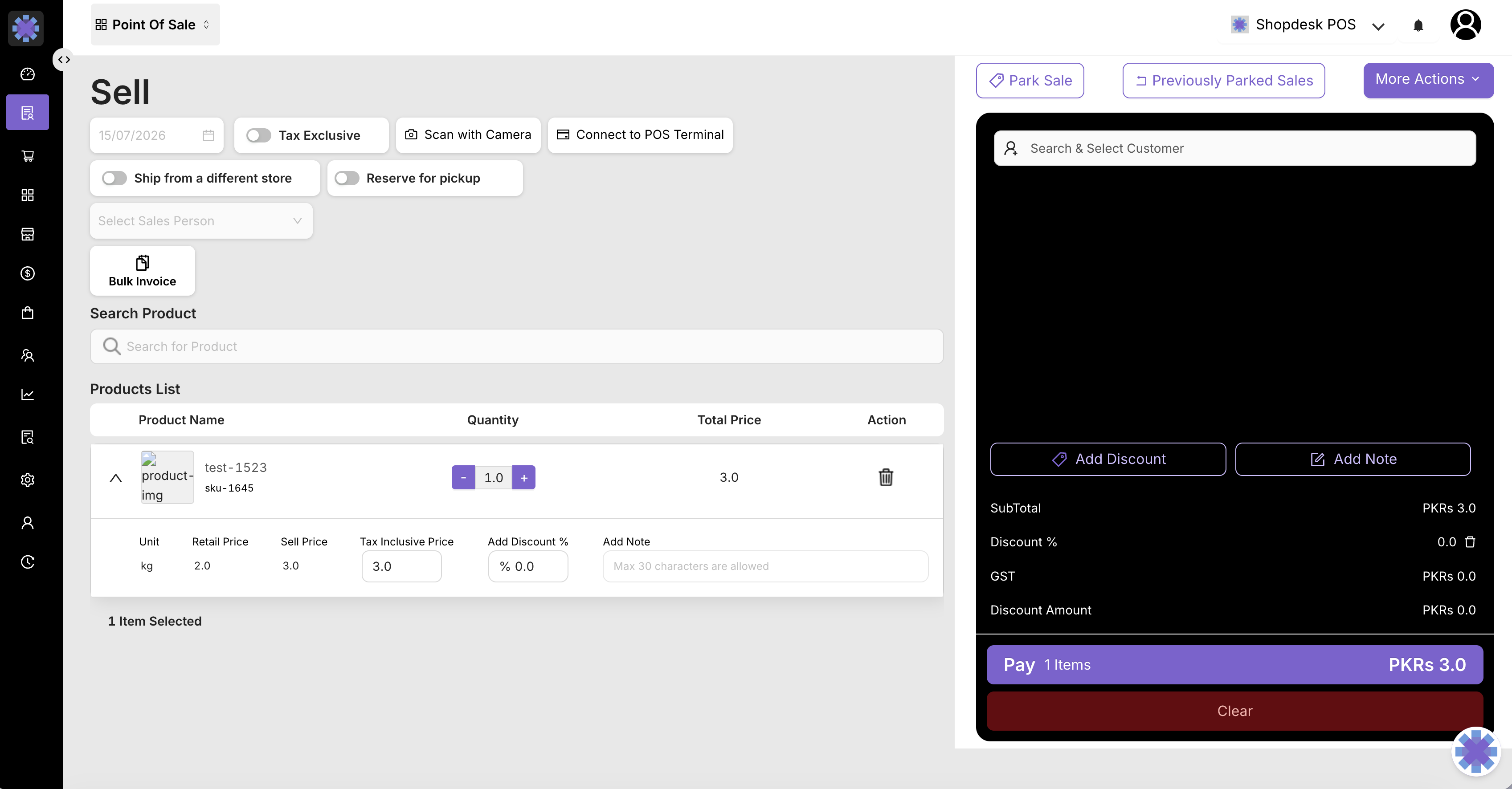
Task: Open the dashboard gauge icon in sidebar
Action: (28, 74)
